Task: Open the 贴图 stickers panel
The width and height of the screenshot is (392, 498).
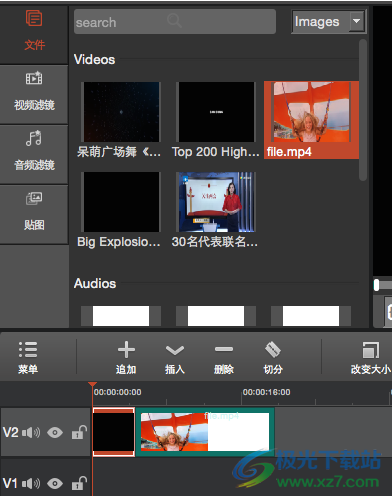Action: pyautogui.click(x=34, y=214)
